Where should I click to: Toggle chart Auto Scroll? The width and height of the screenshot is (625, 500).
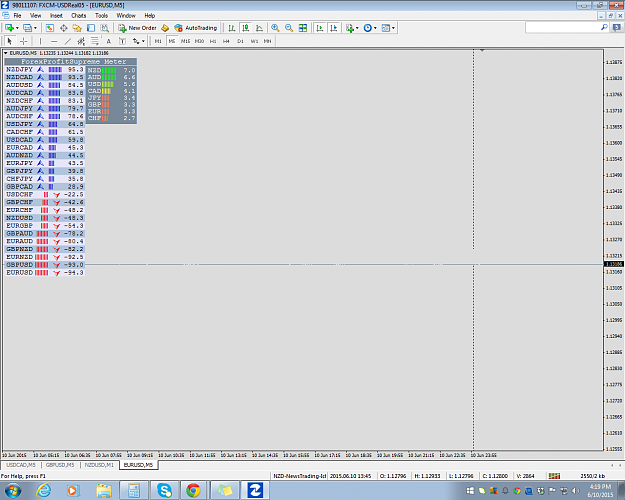click(x=320, y=28)
